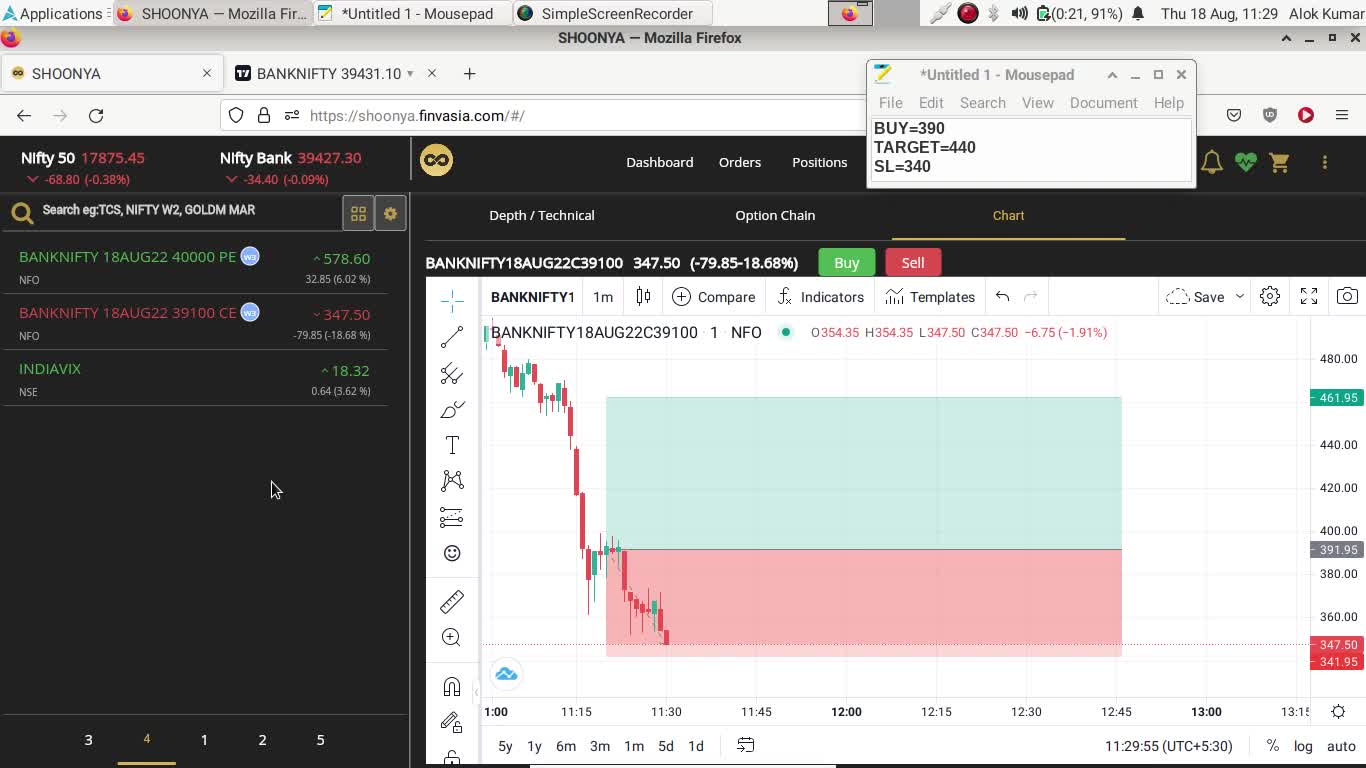The image size is (1366, 768).
Task: Switch to SimpleScreenRecorder in taskbar
Action: pos(612,14)
